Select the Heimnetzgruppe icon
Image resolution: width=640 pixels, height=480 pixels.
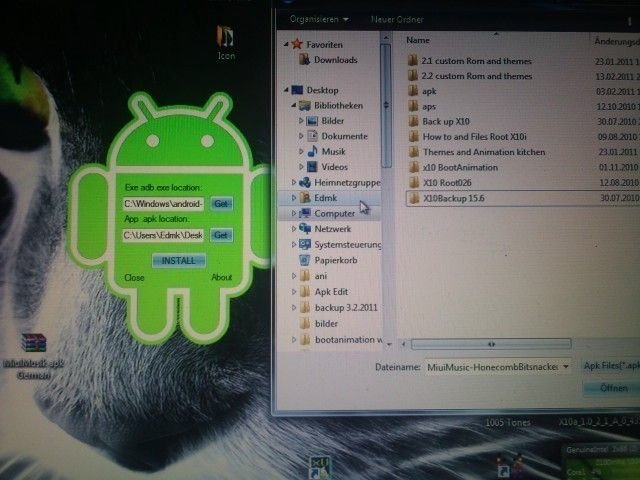click(x=304, y=182)
